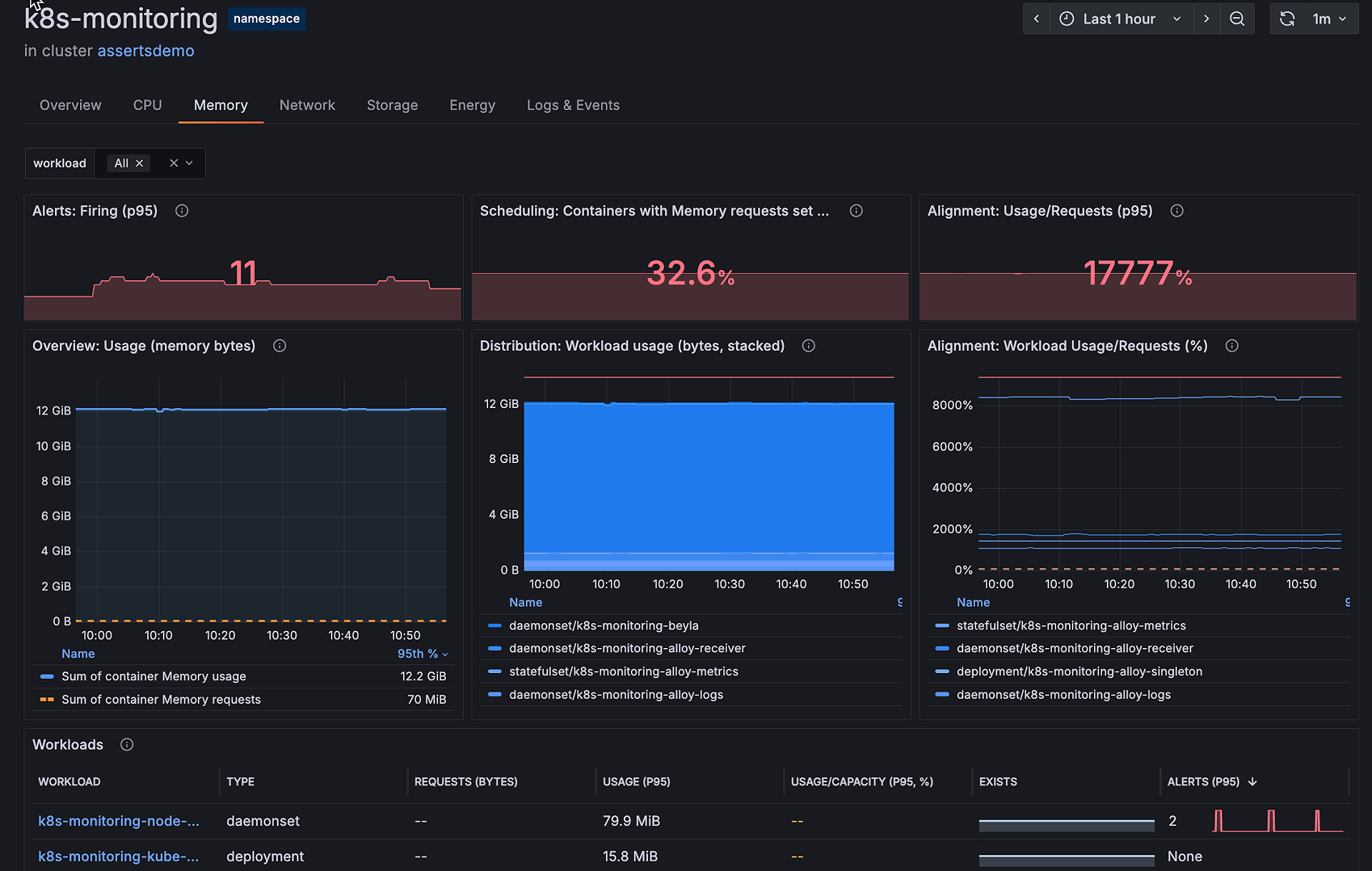
Task: Click info icon on Overview: Usage panel
Action: 279,346
